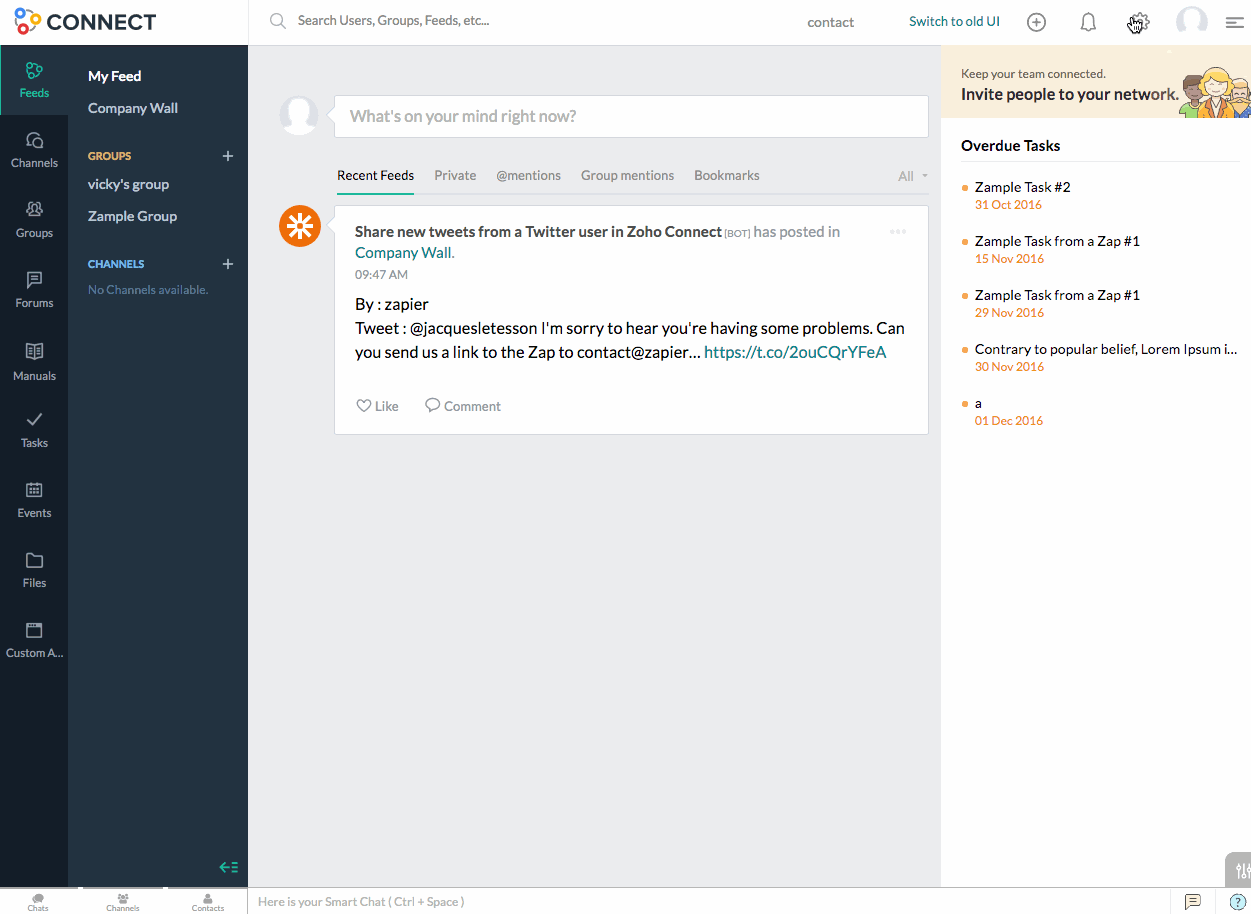This screenshot has height=914, width=1251.
Task: Open the post's three-dot options menu
Action: tap(898, 232)
